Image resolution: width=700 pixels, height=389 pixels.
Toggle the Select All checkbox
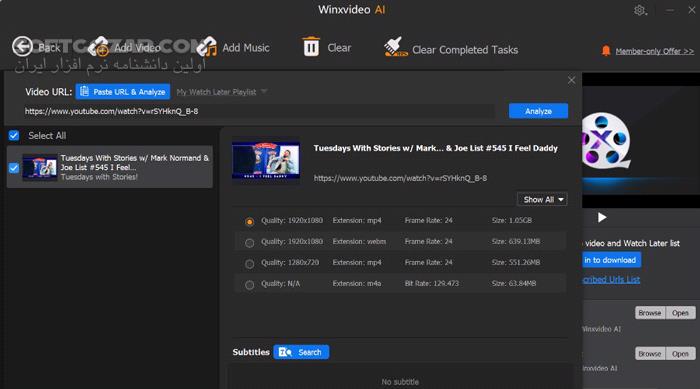[14, 135]
